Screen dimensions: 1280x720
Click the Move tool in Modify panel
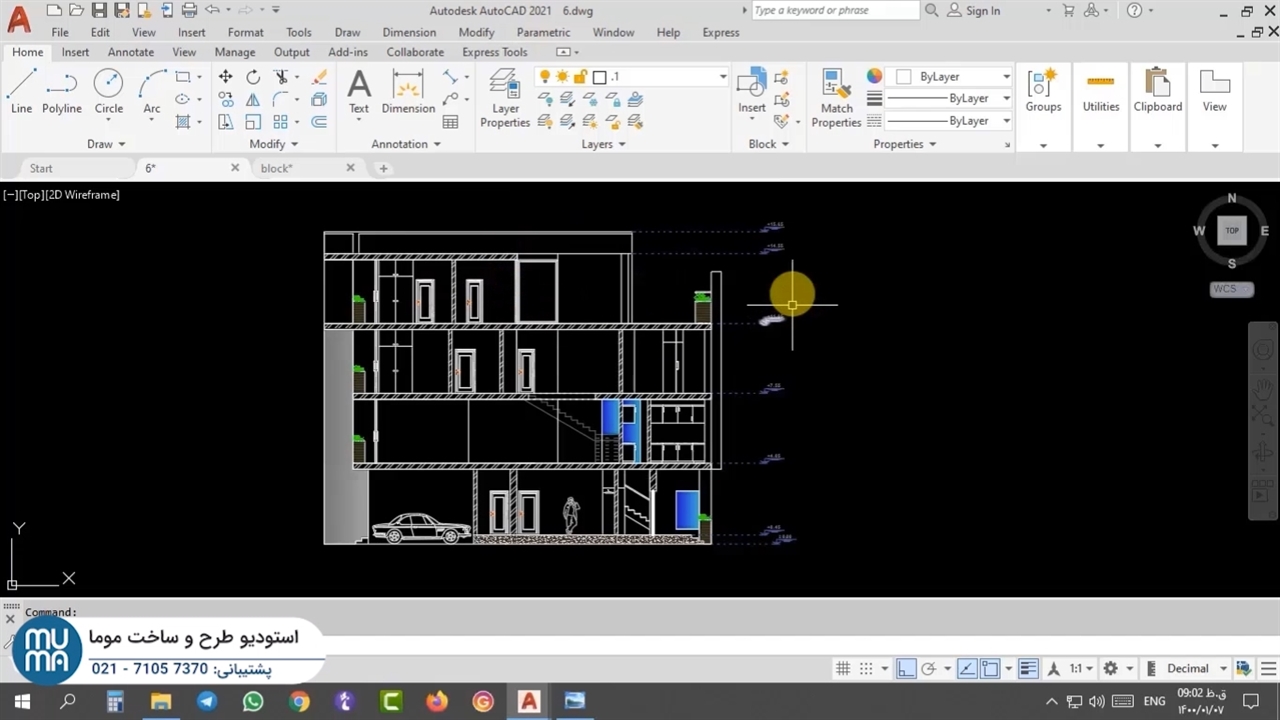click(x=226, y=77)
